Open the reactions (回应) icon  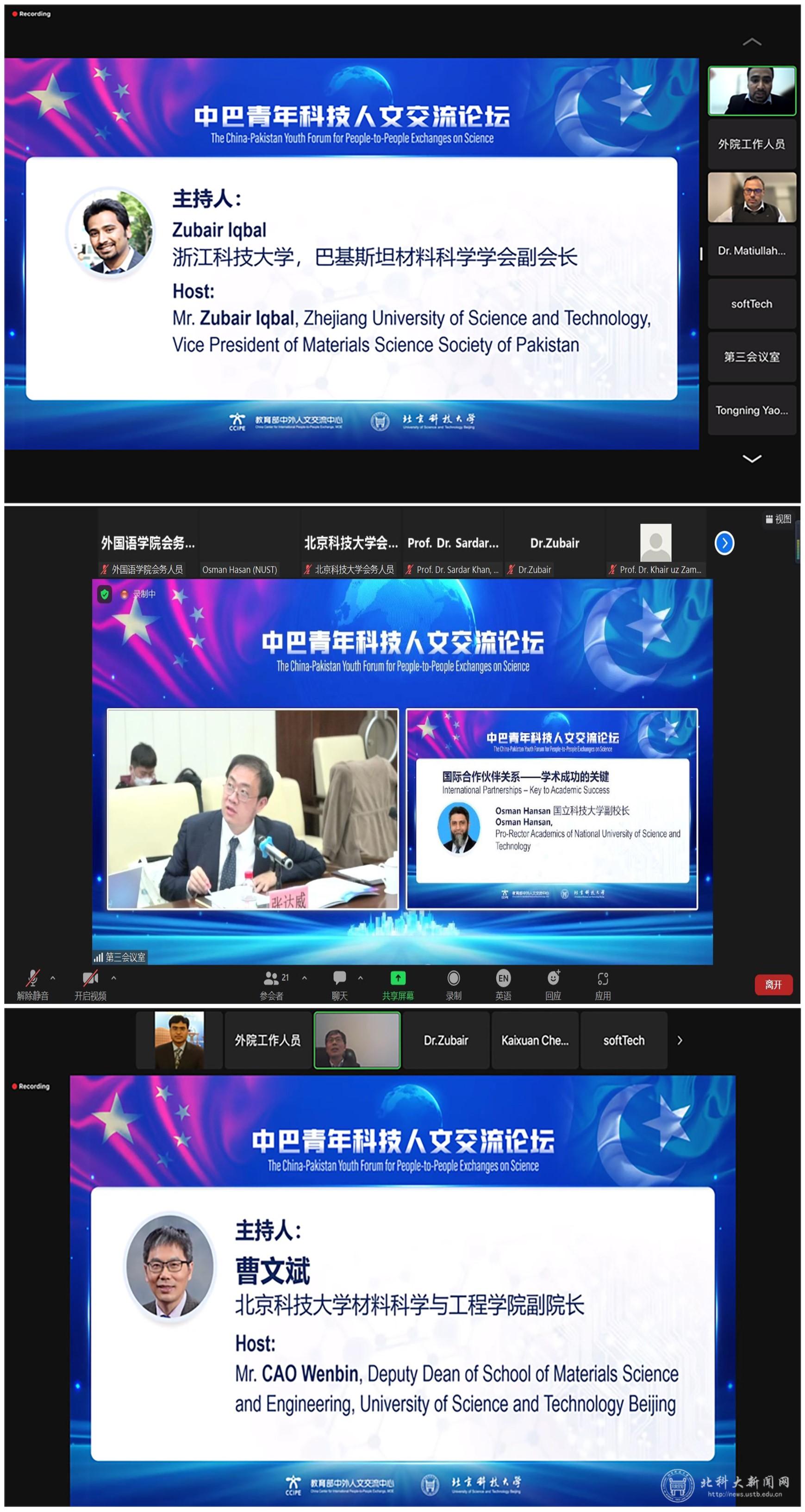pyautogui.click(x=553, y=978)
